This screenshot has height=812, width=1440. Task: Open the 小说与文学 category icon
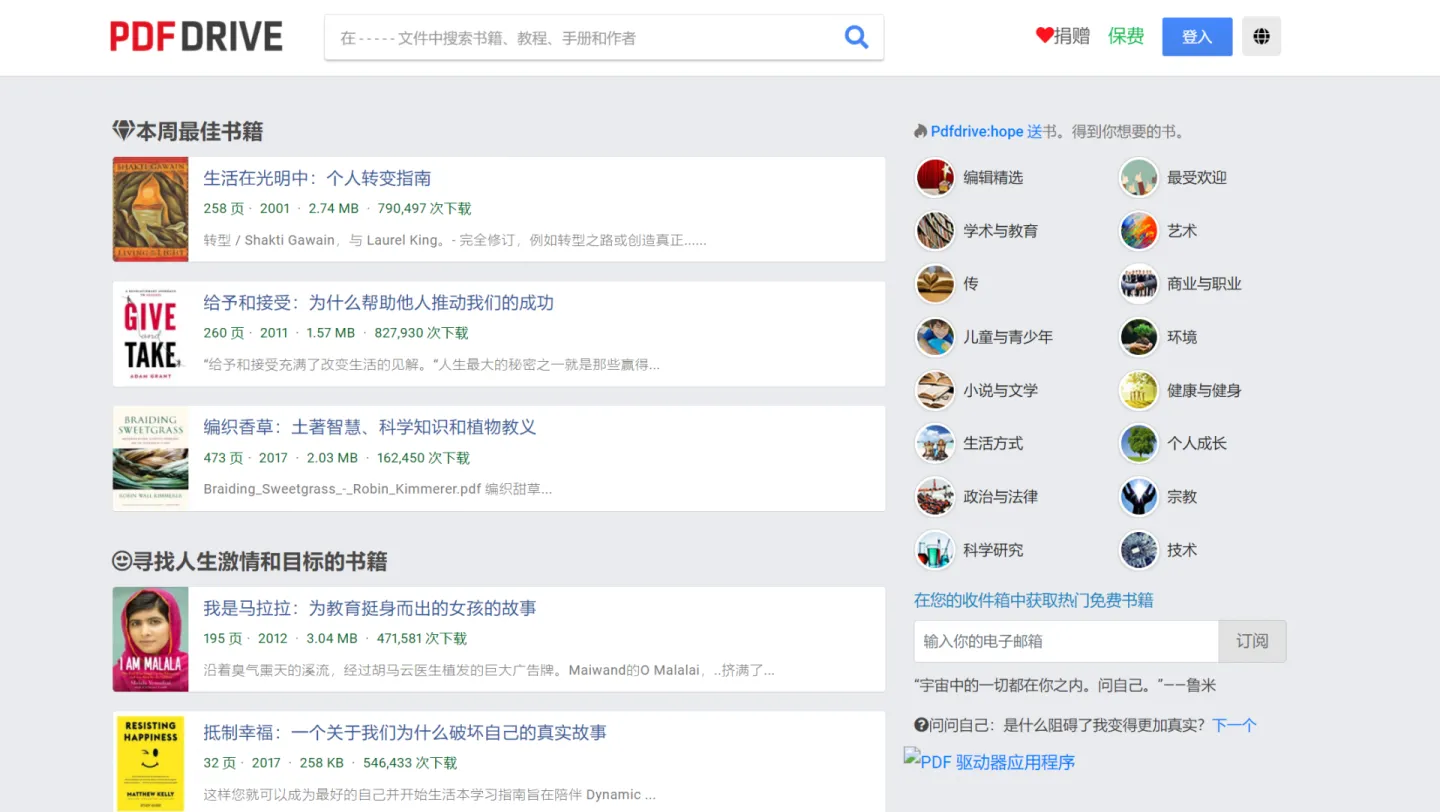(935, 390)
